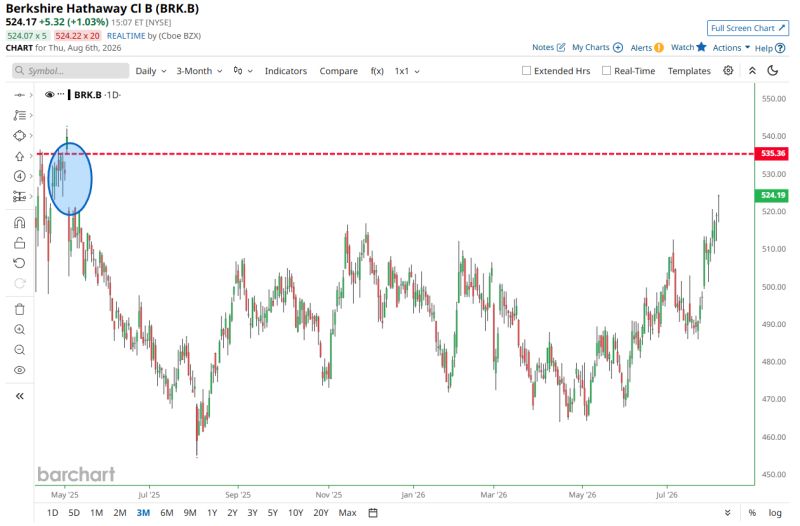
Task: Delete drawings with the trash icon
Action: (x=19, y=309)
